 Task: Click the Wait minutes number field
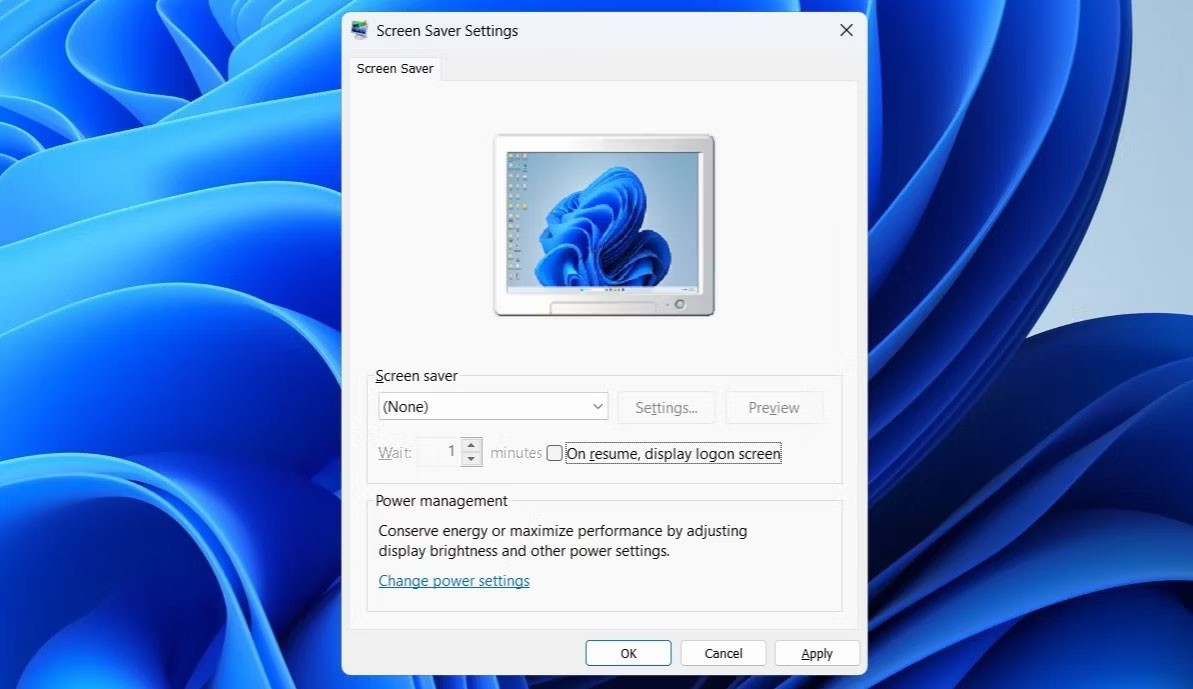point(438,452)
